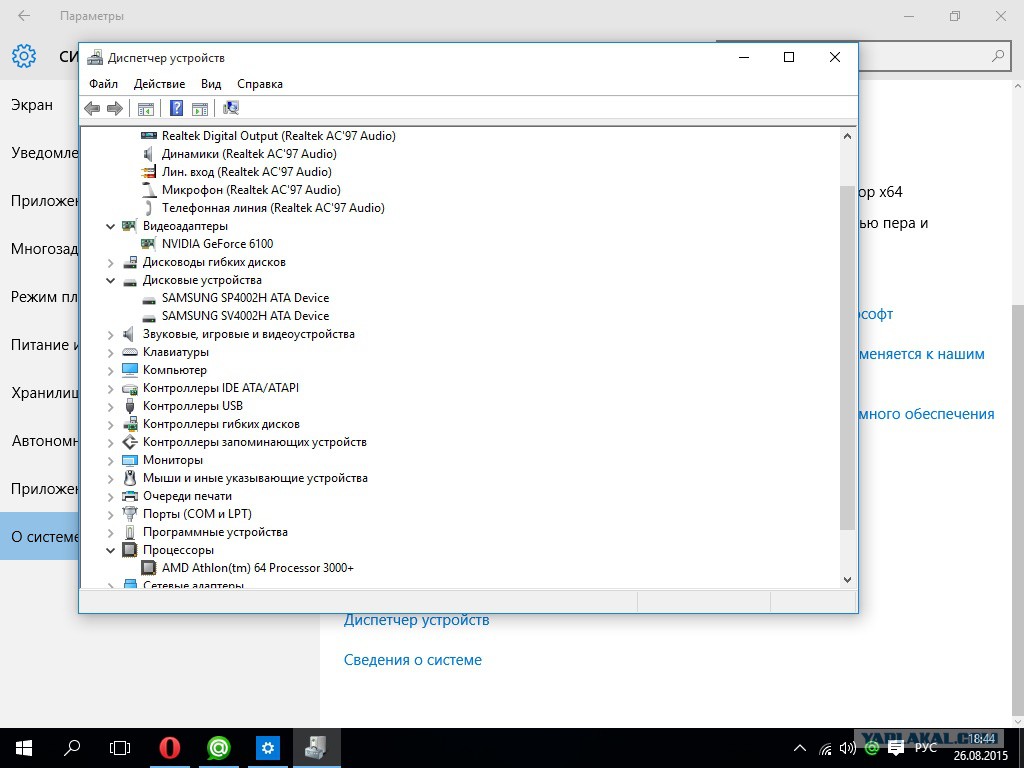
Task: Switch to Settings app on taskbar
Action: (268, 748)
